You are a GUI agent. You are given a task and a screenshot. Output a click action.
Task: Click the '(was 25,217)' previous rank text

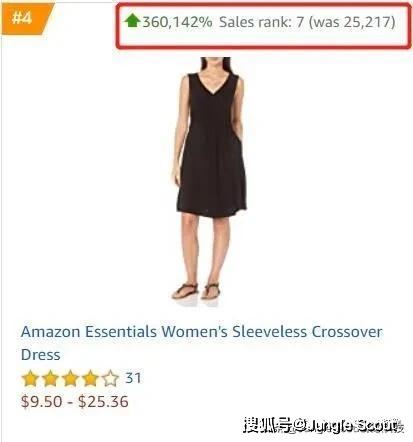352,22
